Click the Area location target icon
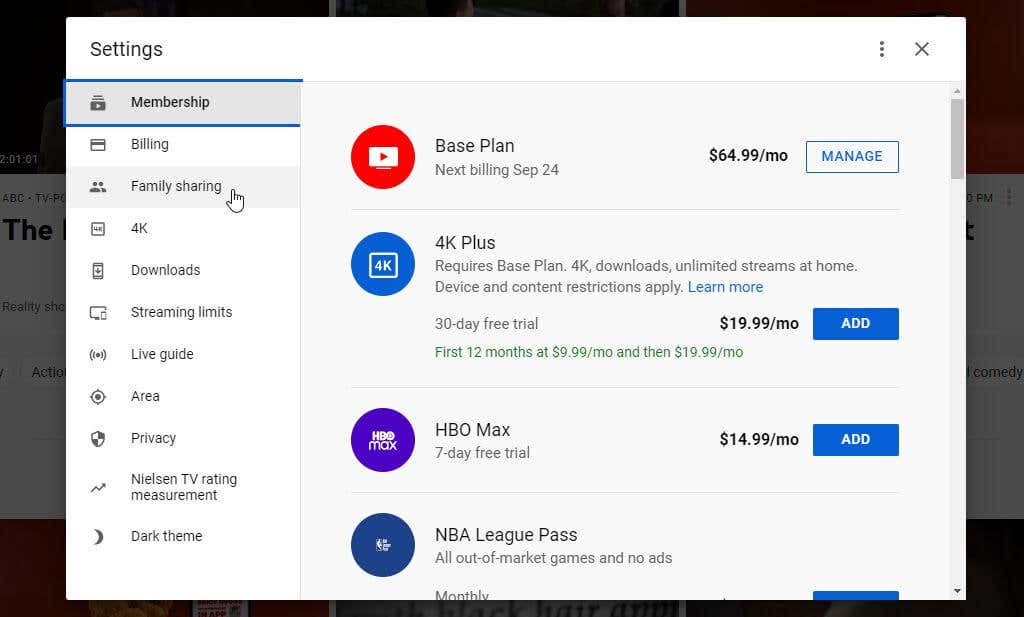Viewport: 1024px width, 617px height. [x=98, y=396]
